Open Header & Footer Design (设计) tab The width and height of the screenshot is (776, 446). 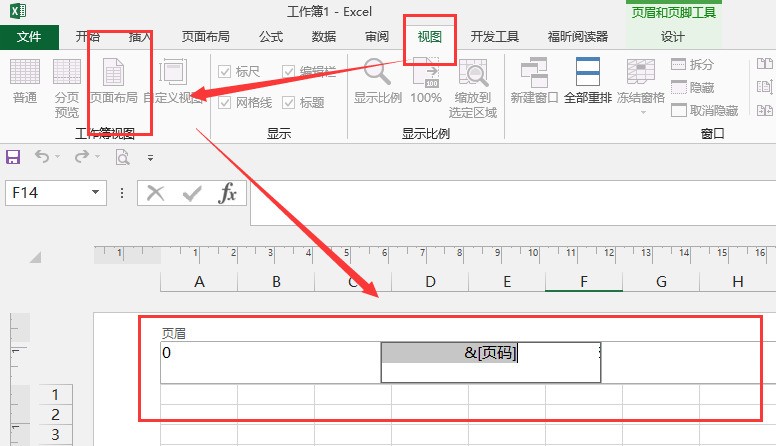tap(672, 37)
